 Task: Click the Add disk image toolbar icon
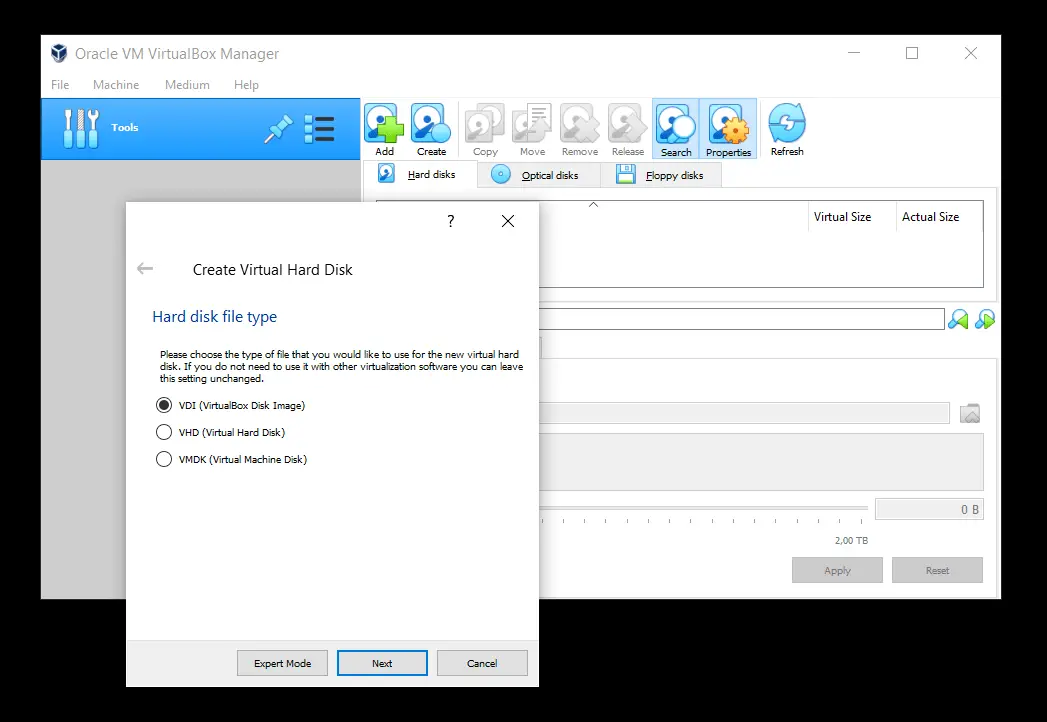pyautogui.click(x=384, y=130)
